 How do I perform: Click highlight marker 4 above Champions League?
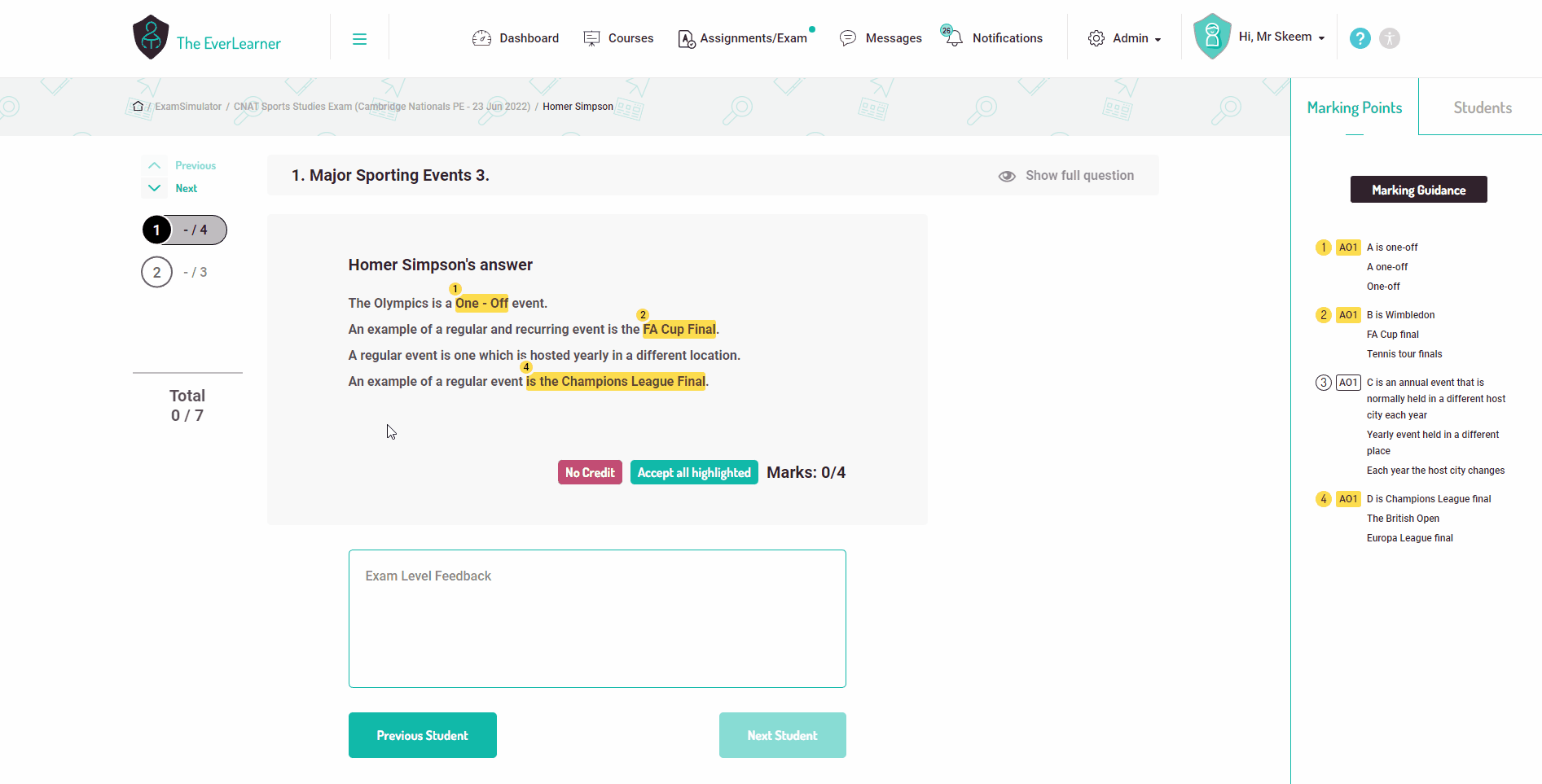pyautogui.click(x=526, y=367)
